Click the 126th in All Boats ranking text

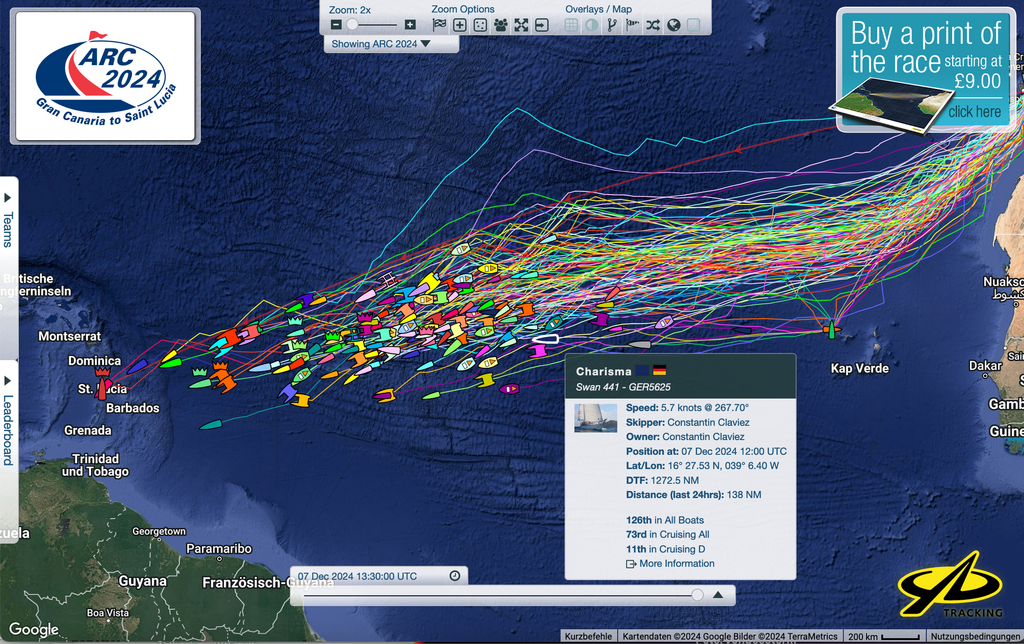click(665, 520)
